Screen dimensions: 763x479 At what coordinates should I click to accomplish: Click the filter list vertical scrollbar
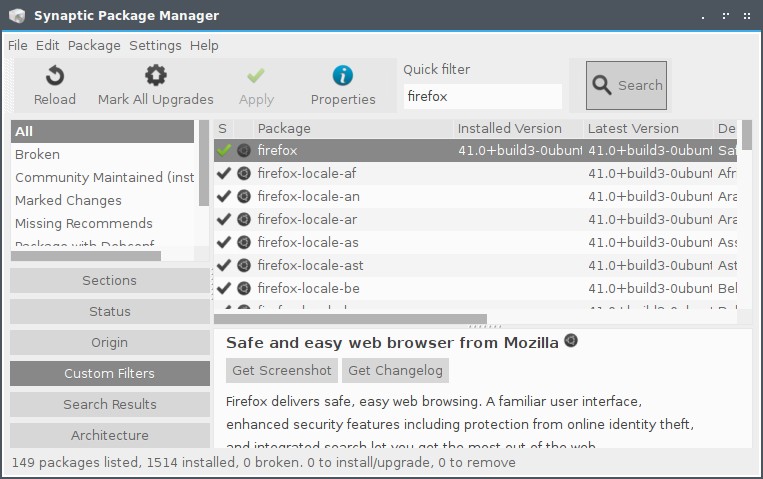coord(204,163)
